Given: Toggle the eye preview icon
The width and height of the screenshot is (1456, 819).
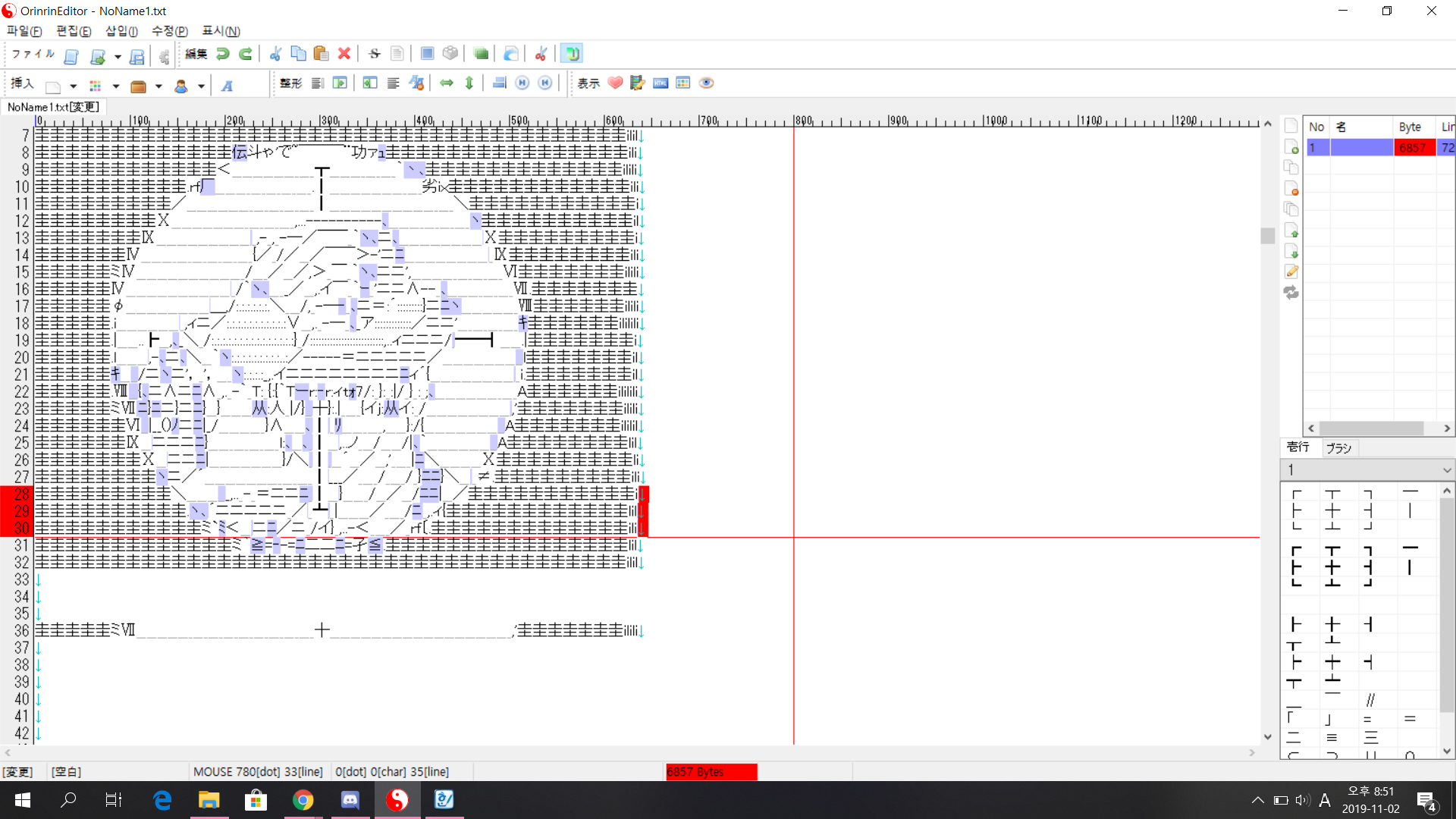Looking at the screenshot, I should coord(706,83).
